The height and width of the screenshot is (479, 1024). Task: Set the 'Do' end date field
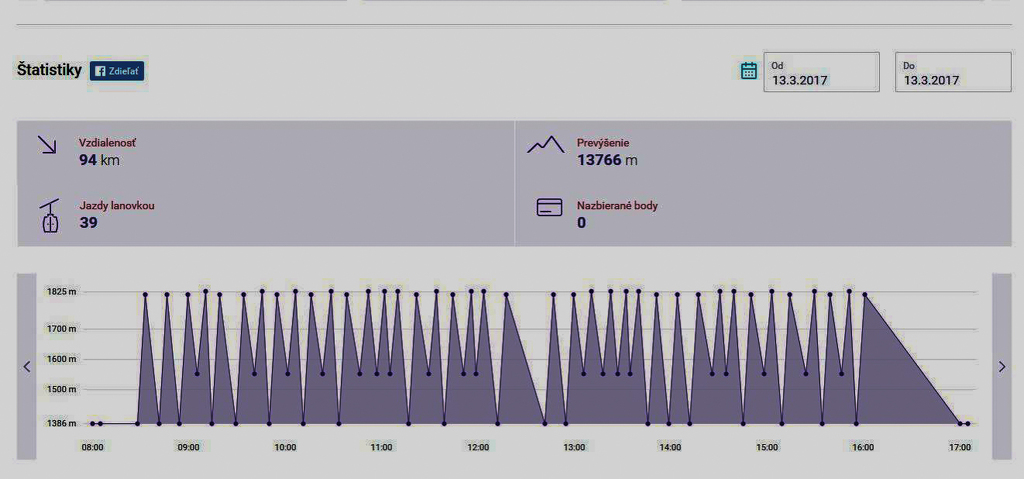point(953,72)
